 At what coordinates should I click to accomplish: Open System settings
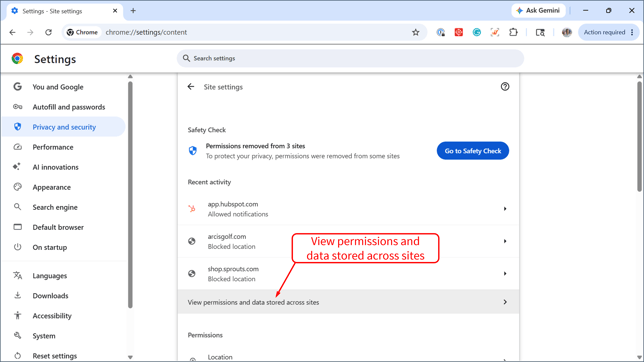click(x=64, y=336)
